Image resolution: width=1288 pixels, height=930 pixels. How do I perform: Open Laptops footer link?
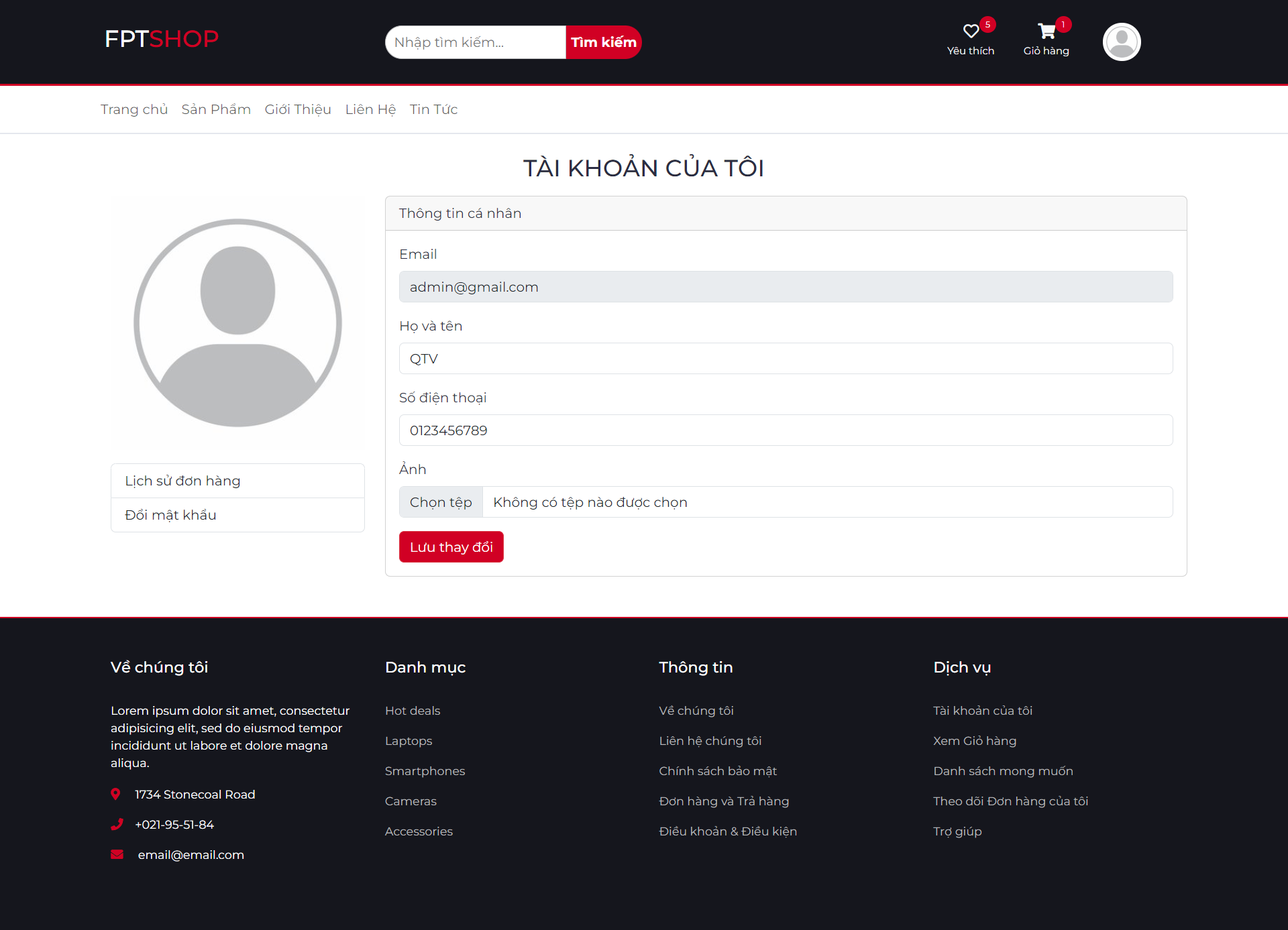click(x=409, y=741)
